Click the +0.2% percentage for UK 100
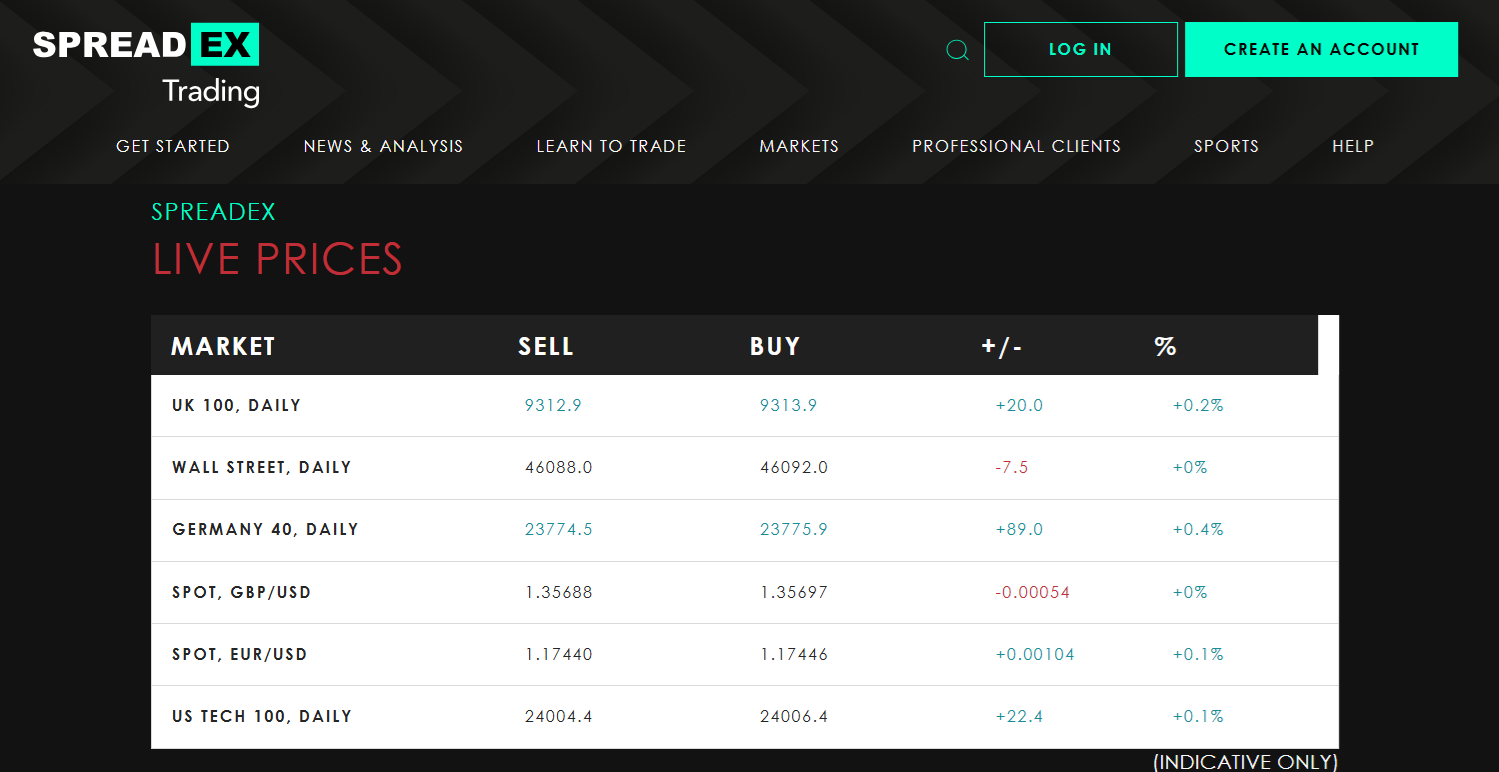The image size is (1499, 772). click(1198, 406)
